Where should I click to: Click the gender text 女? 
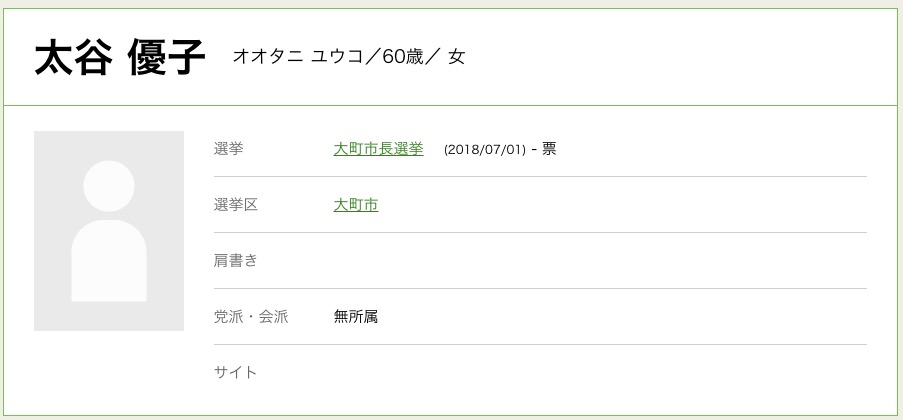pyautogui.click(x=456, y=57)
